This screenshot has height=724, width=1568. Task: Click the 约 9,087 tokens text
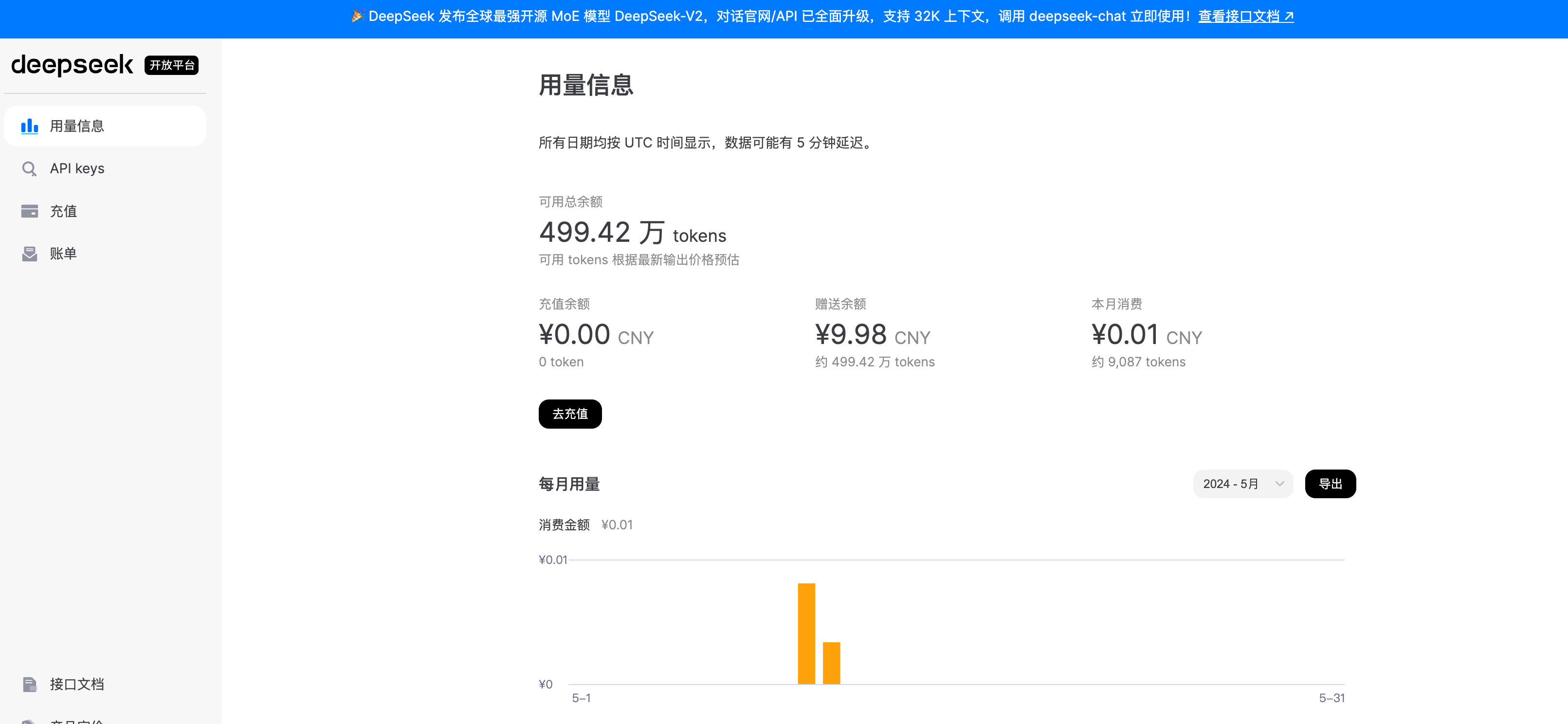(x=1138, y=362)
